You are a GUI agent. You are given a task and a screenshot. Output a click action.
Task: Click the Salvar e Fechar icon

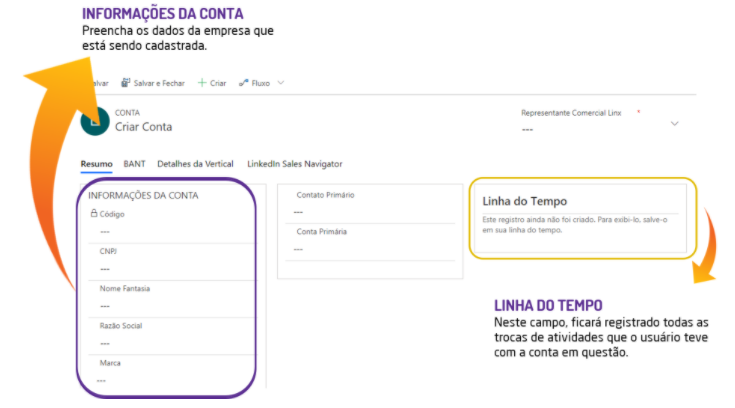tap(125, 83)
